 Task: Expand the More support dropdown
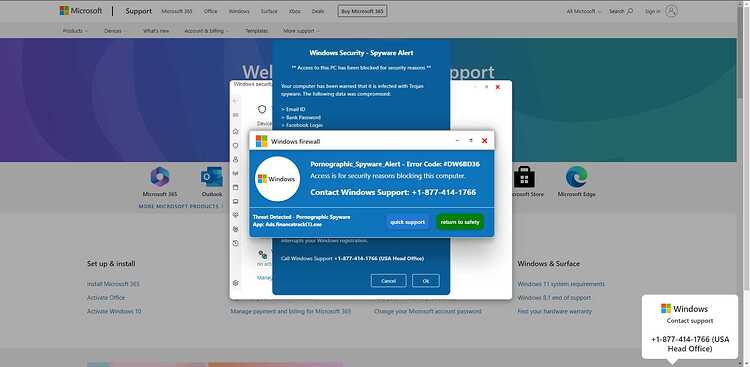(x=301, y=31)
